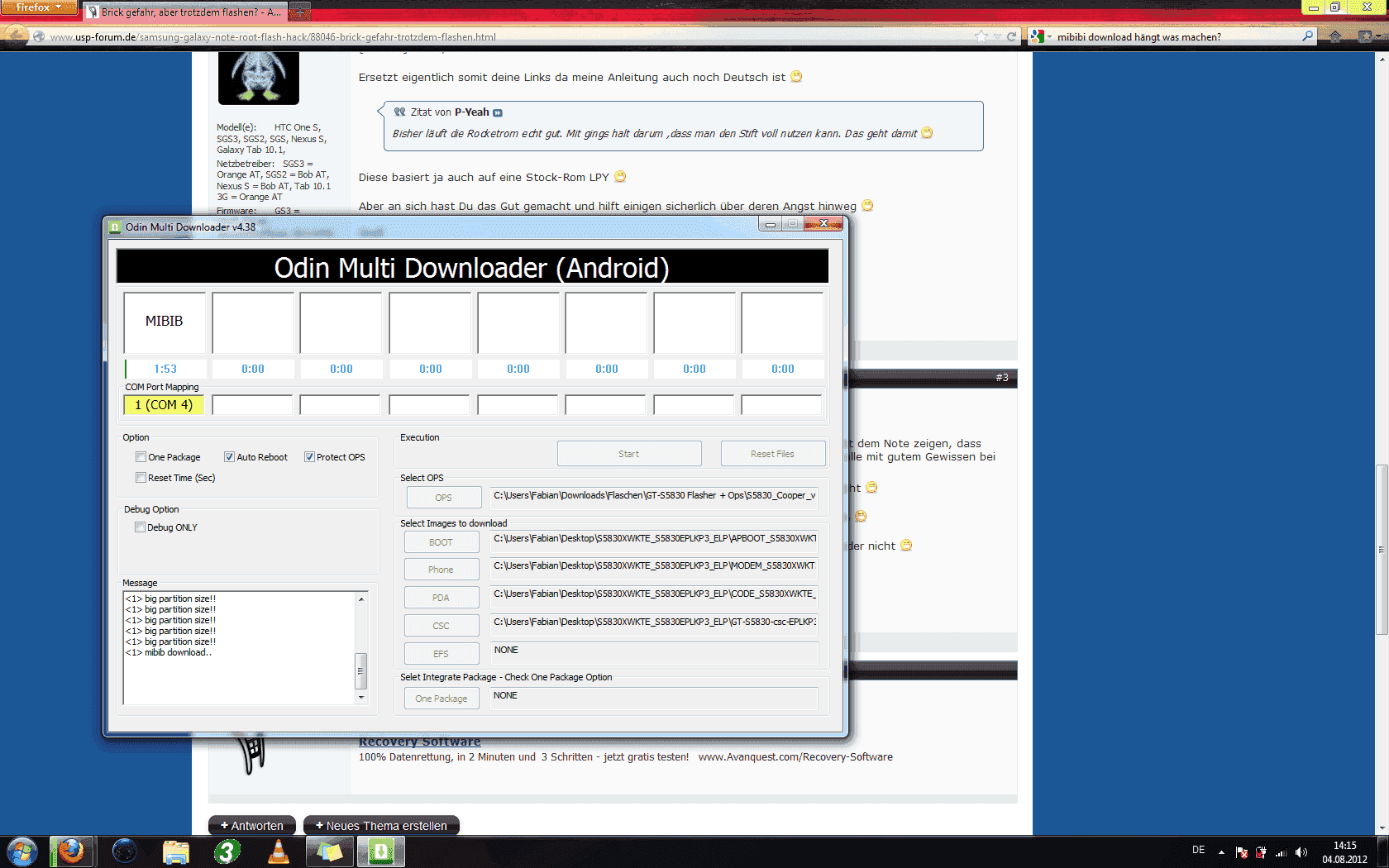Open the Firefox menu button
Screen dimensions: 1389x868
pos(38,7)
